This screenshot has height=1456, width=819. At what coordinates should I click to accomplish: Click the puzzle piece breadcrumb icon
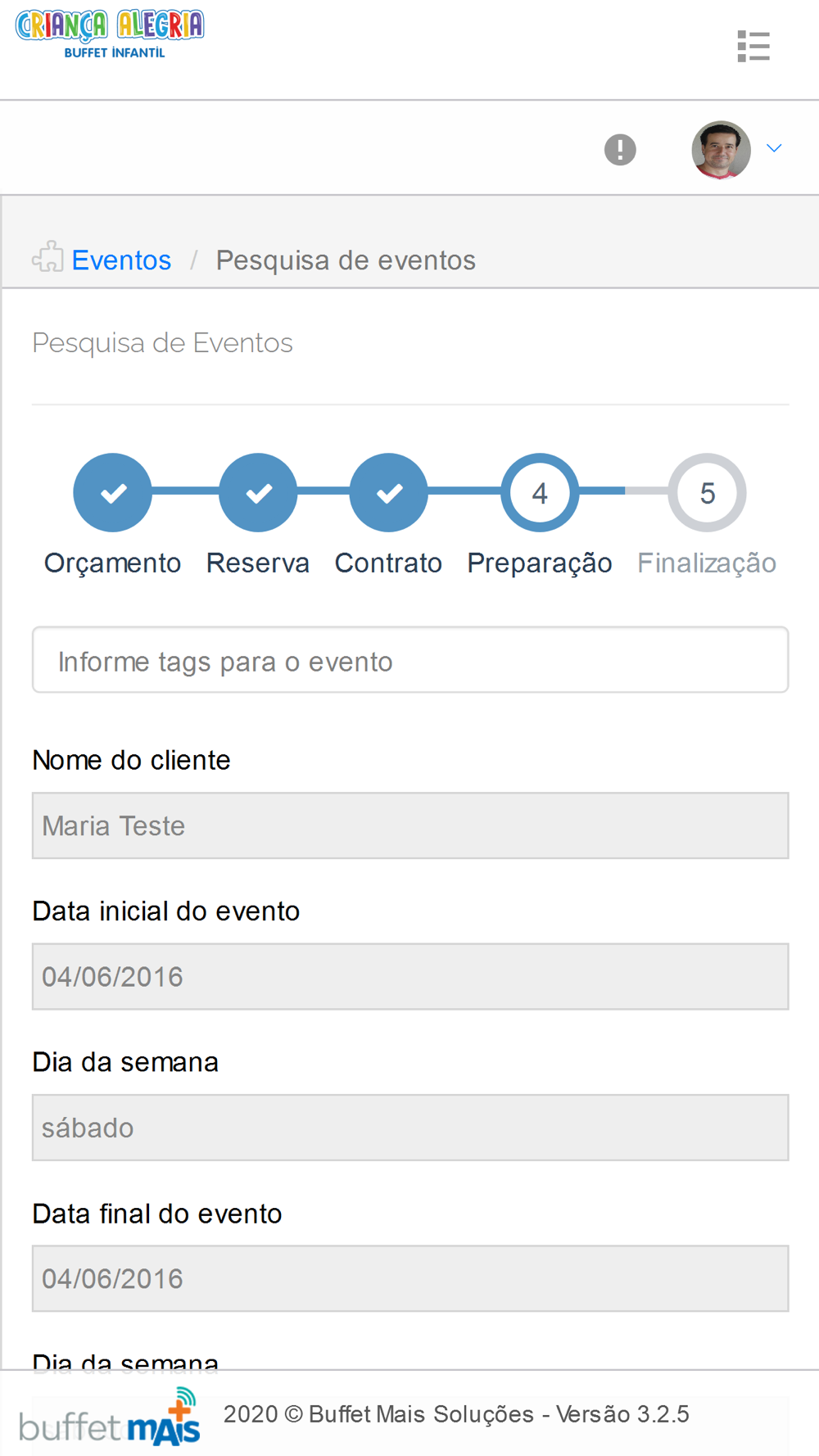[x=48, y=257]
